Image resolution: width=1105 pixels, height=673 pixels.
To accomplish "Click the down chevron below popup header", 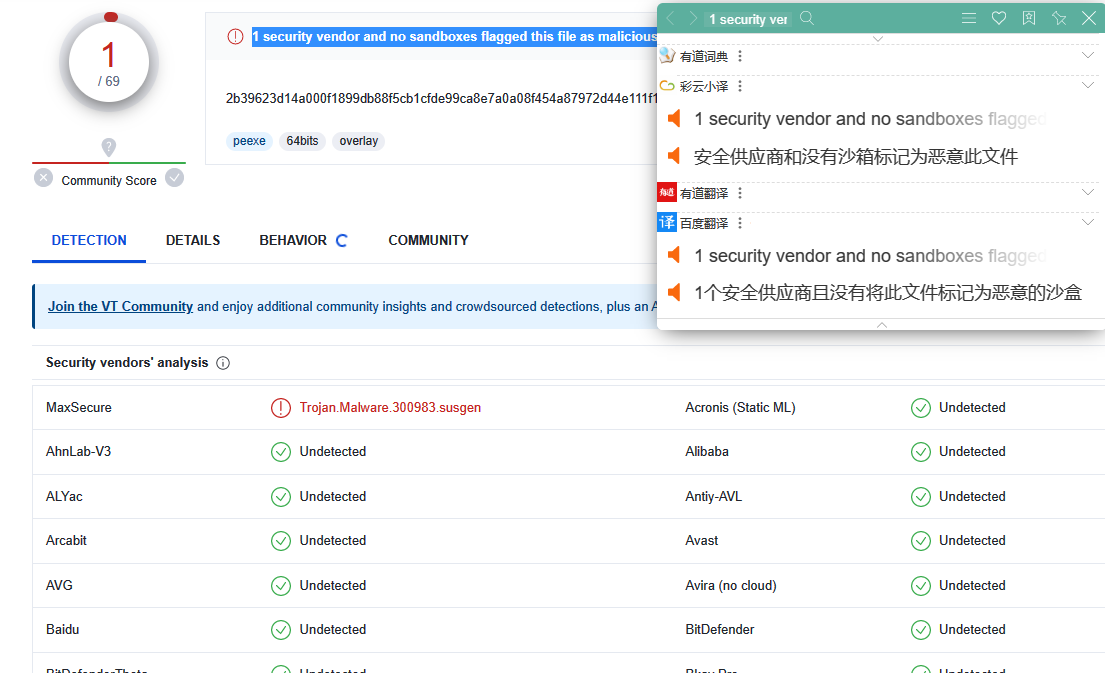I will coord(878,39).
